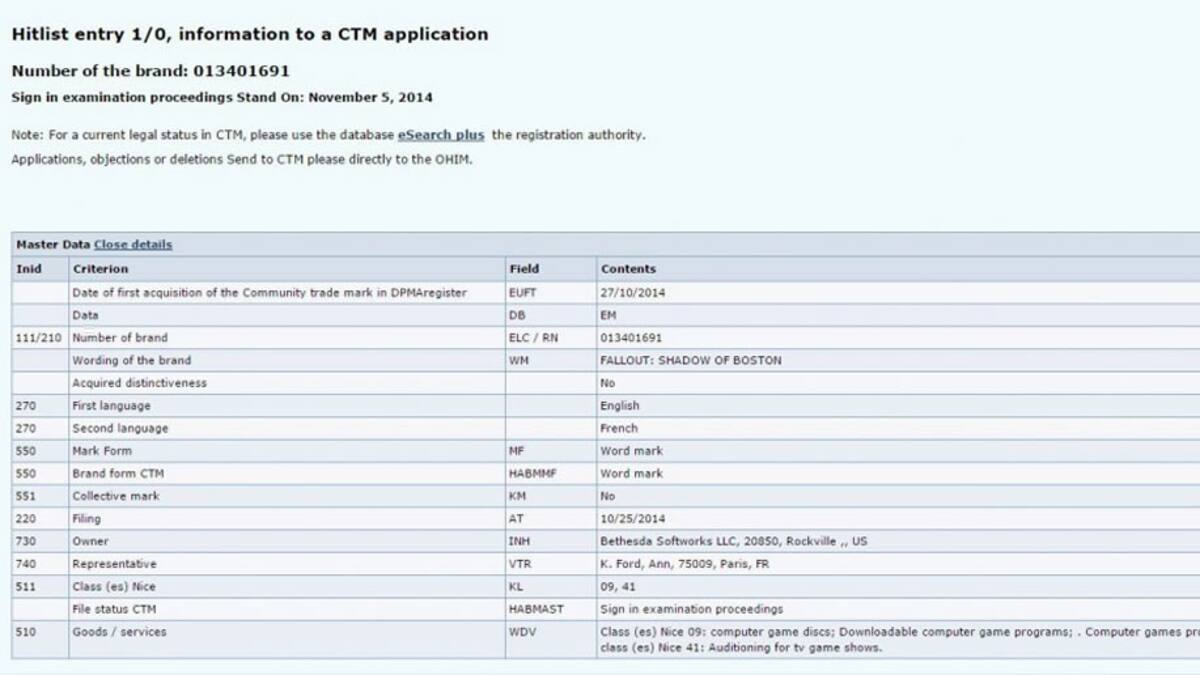Collapse master data via Close details
The height and width of the screenshot is (675, 1200).
tap(133, 245)
